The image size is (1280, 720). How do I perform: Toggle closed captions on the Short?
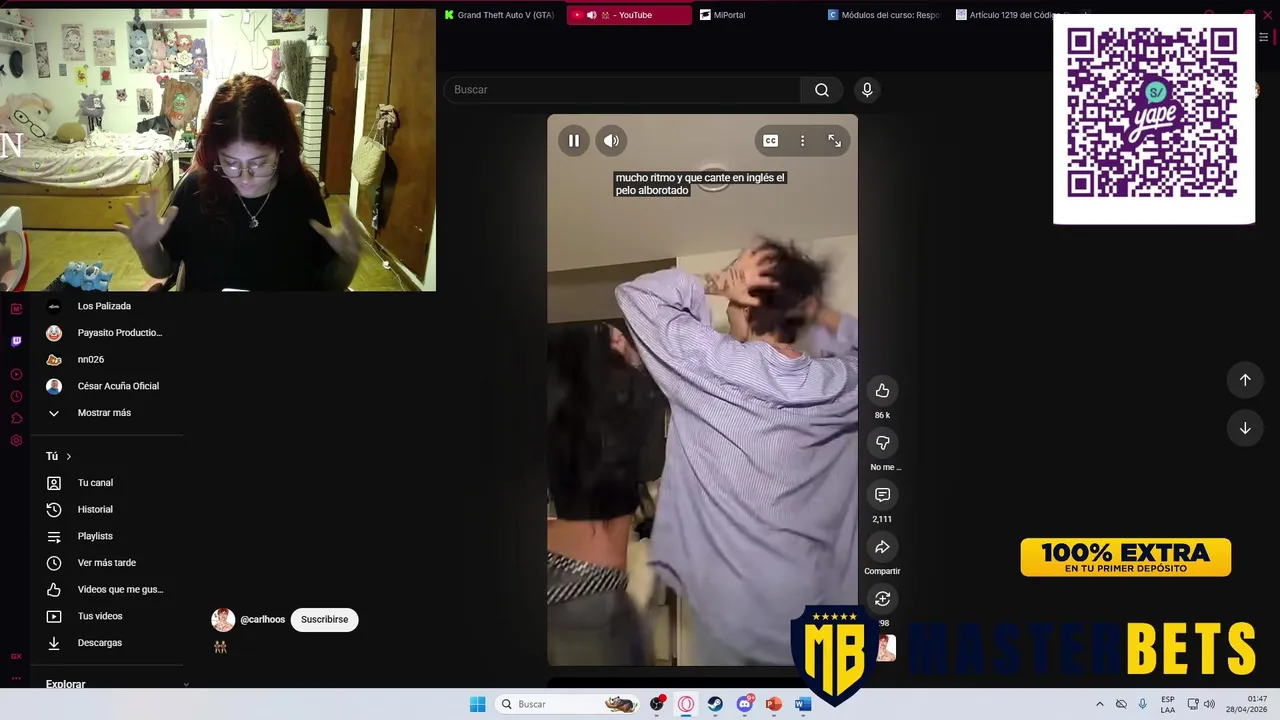pos(770,141)
